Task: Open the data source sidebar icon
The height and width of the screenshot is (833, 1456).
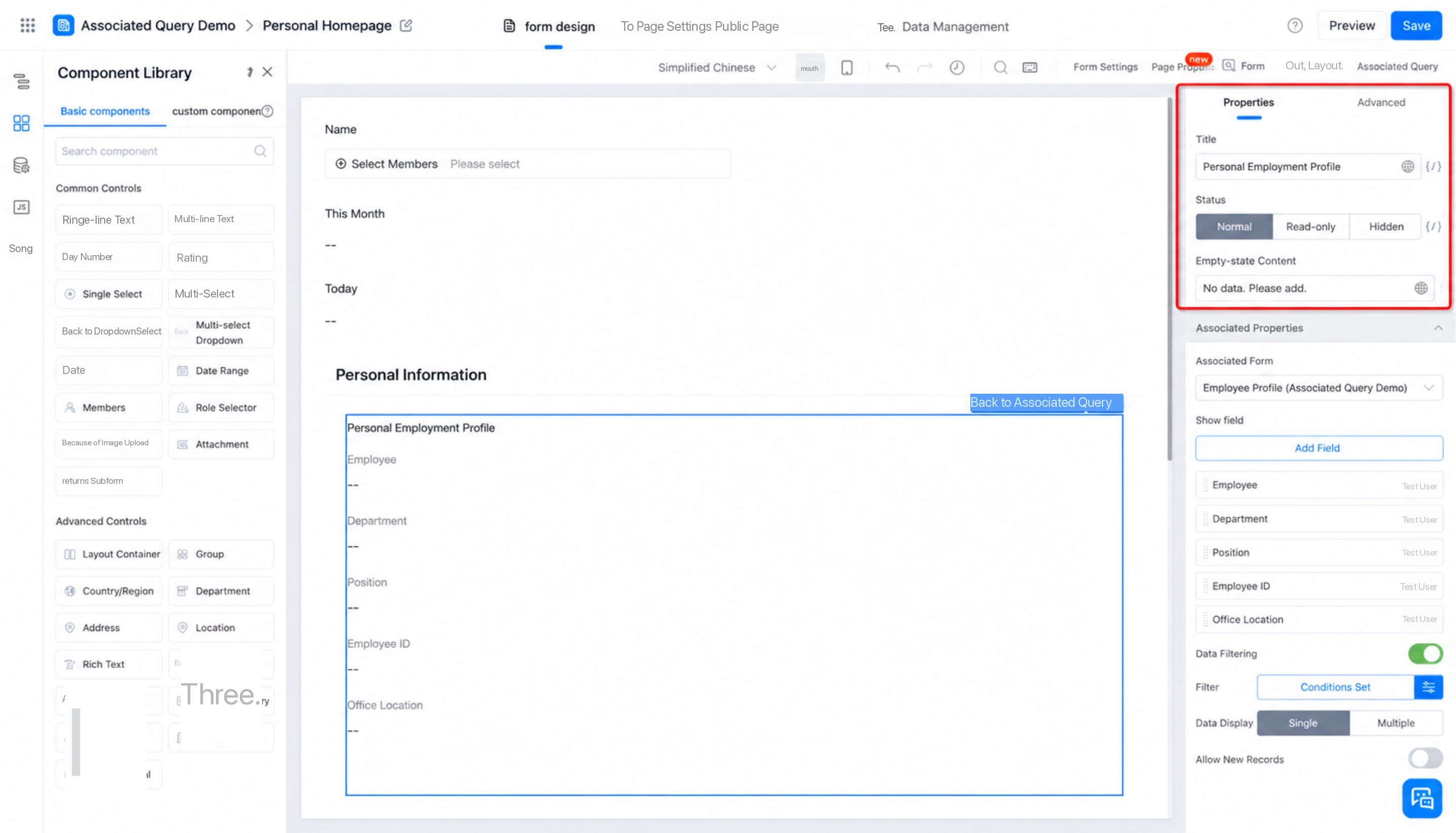Action: click(x=21, y=165)
